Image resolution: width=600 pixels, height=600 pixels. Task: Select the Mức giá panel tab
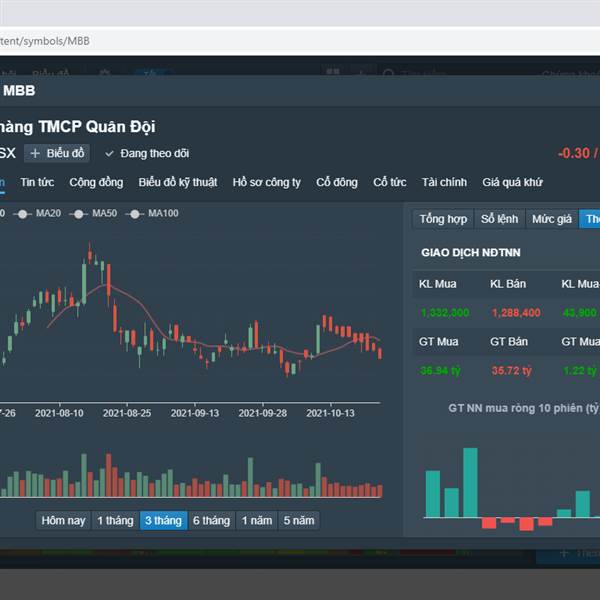click(552, 219)
